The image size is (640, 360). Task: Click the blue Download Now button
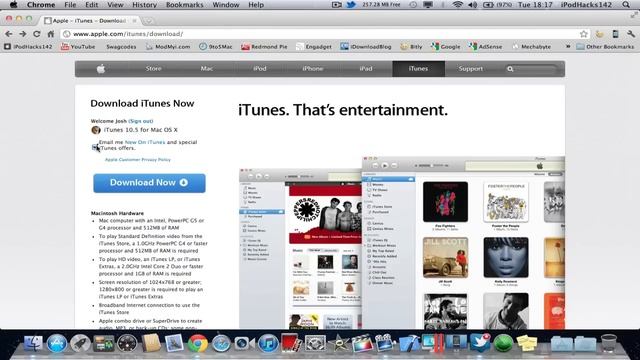[x=149, y=183]
